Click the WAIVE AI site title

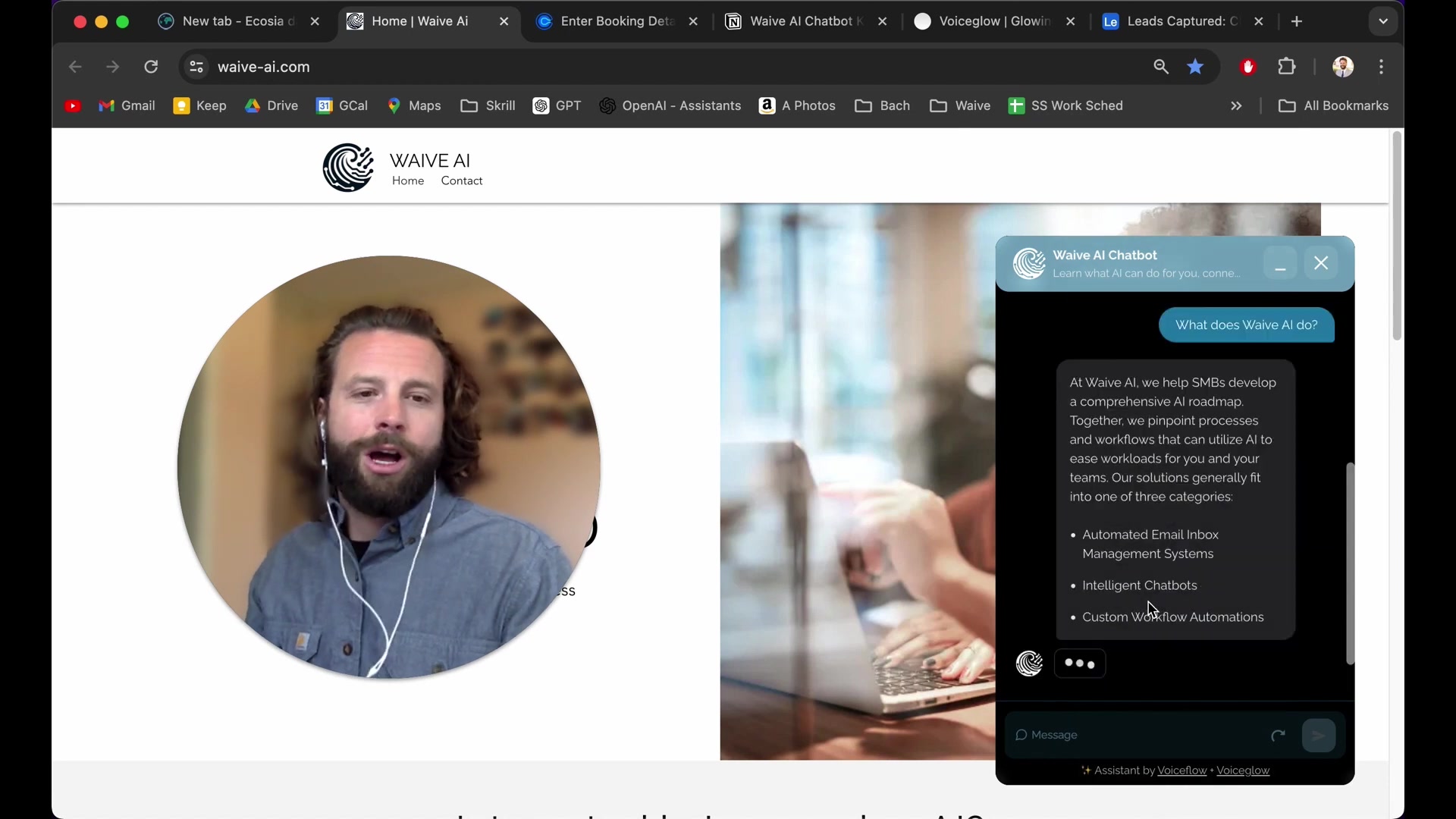click(430, 160)
